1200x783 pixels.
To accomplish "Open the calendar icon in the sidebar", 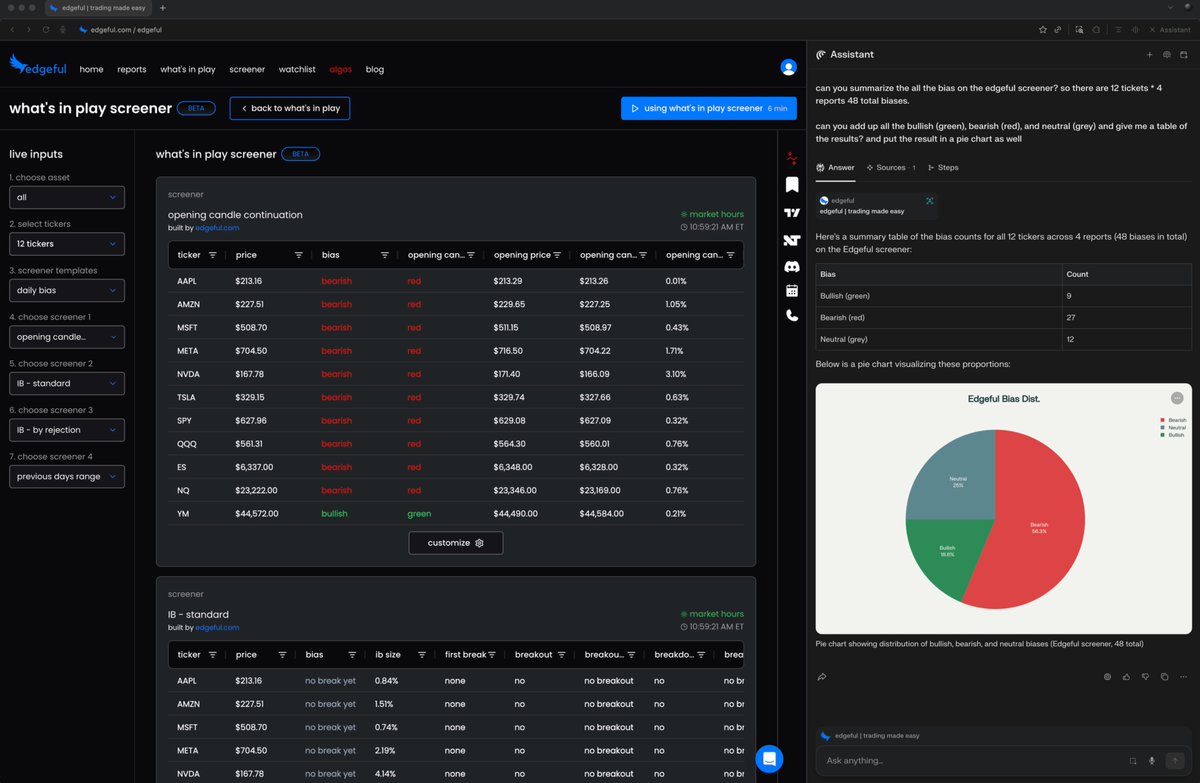I will (x=791, y=290).
